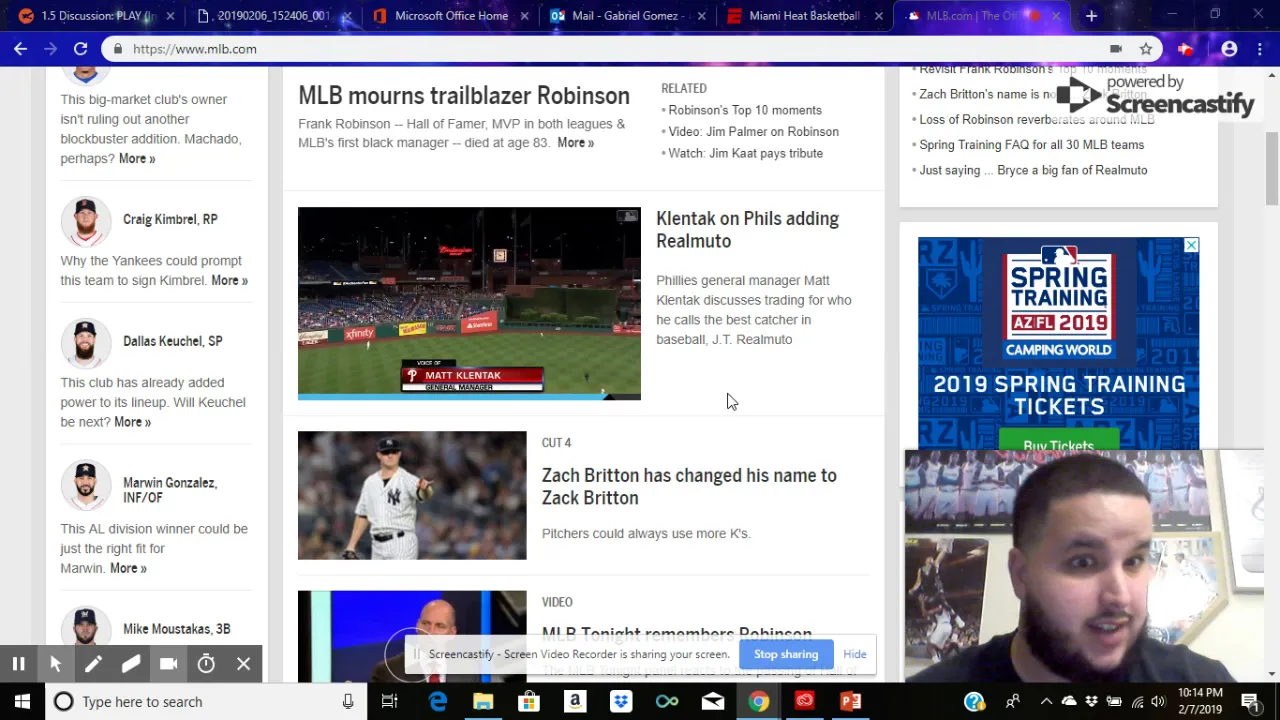Open File Explorer from the taskbar

(x=483, y=702)
